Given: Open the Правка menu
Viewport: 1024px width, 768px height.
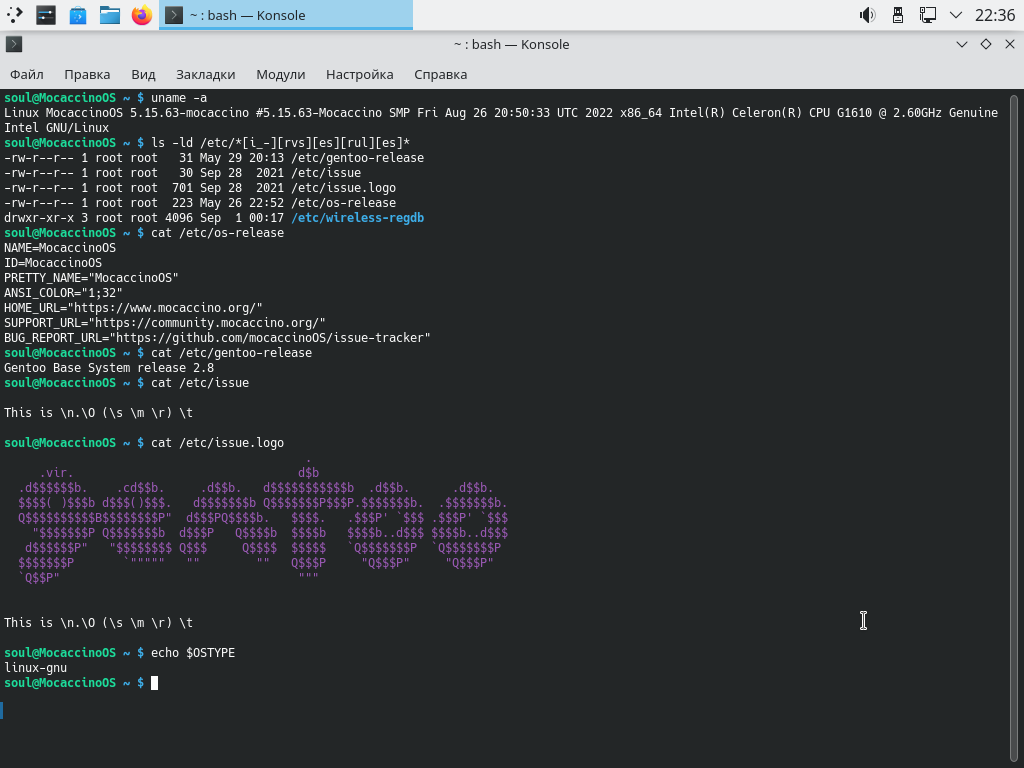Looking at the screenshot, I should coord(87,74).
